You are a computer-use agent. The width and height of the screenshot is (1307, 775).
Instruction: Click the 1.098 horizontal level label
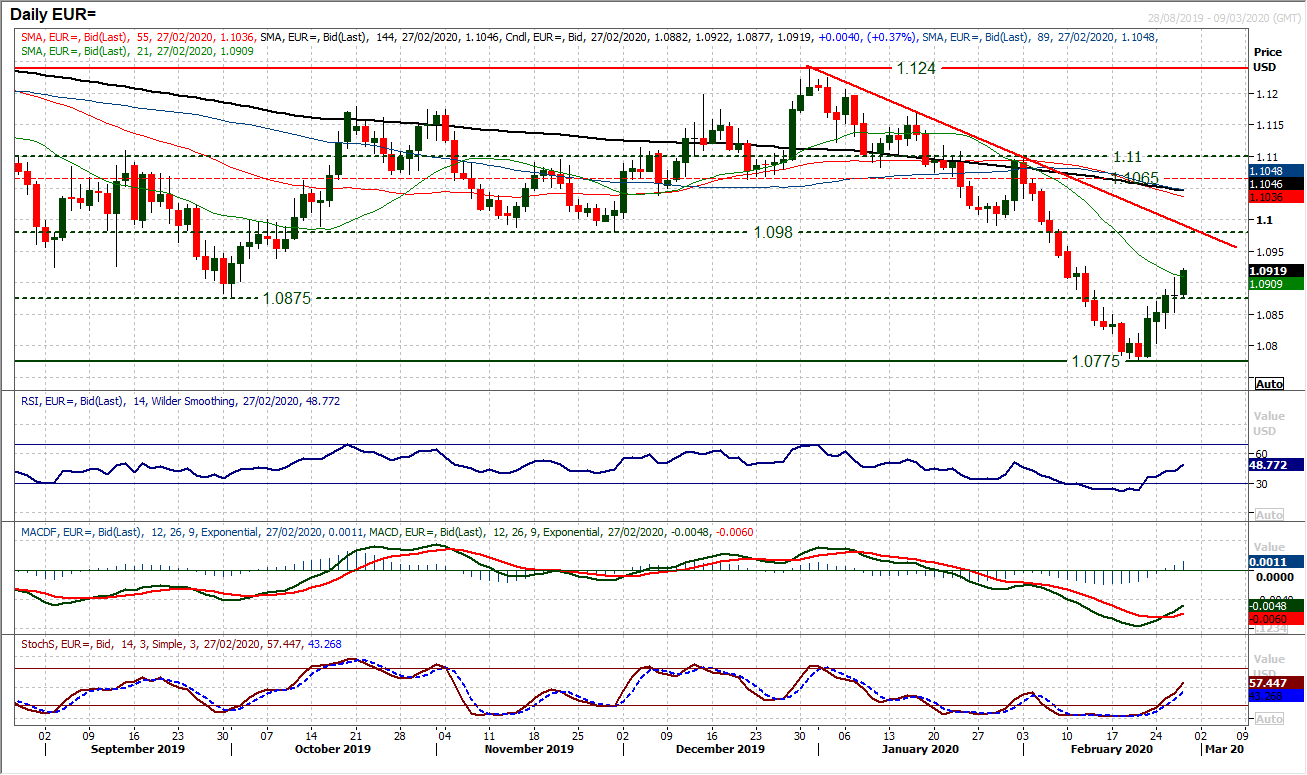pyautogui.click(x=774, y=232)
